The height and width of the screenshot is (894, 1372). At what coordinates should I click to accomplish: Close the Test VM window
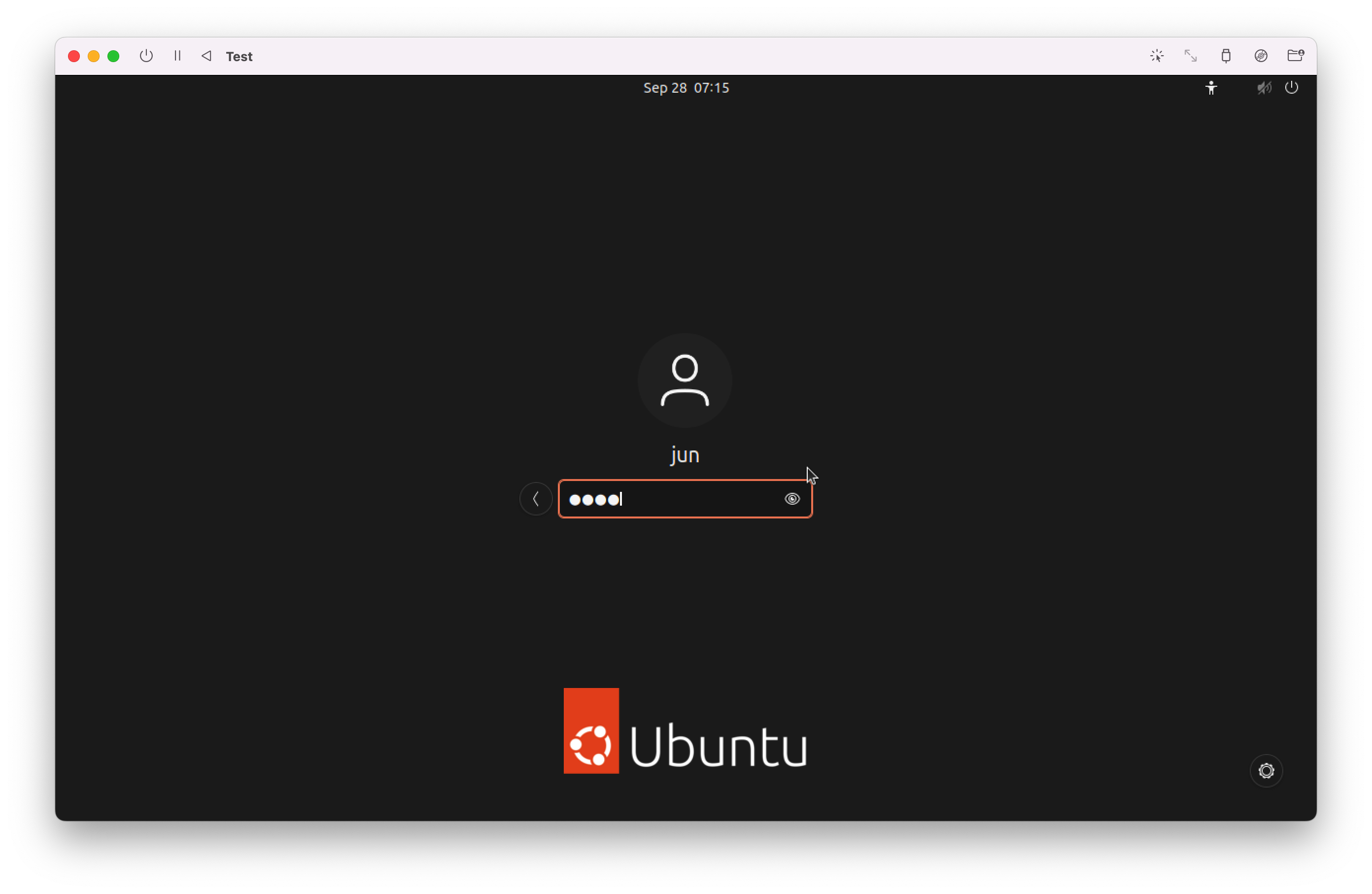[x=74, y=56]
